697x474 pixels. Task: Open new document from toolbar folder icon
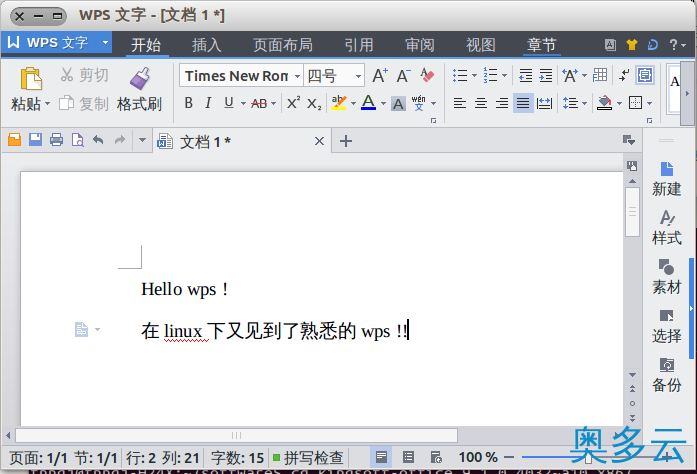point(15,140)
